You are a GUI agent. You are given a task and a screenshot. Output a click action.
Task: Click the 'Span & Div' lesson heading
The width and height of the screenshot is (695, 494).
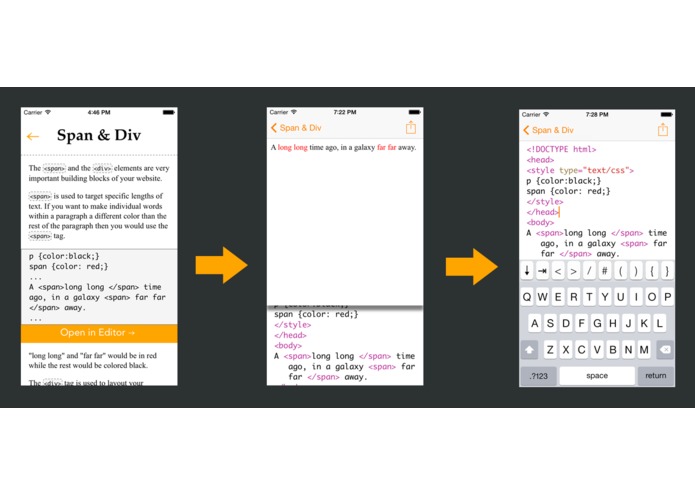click(99, 135)
